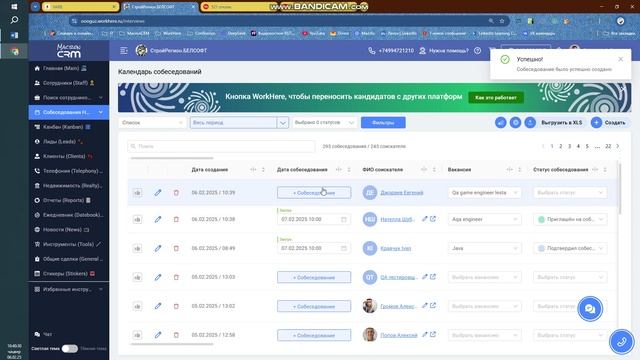Expand Избранные инструменты sidebar section
This screenshot has width=640, height=360.
(x=69, y=289)
